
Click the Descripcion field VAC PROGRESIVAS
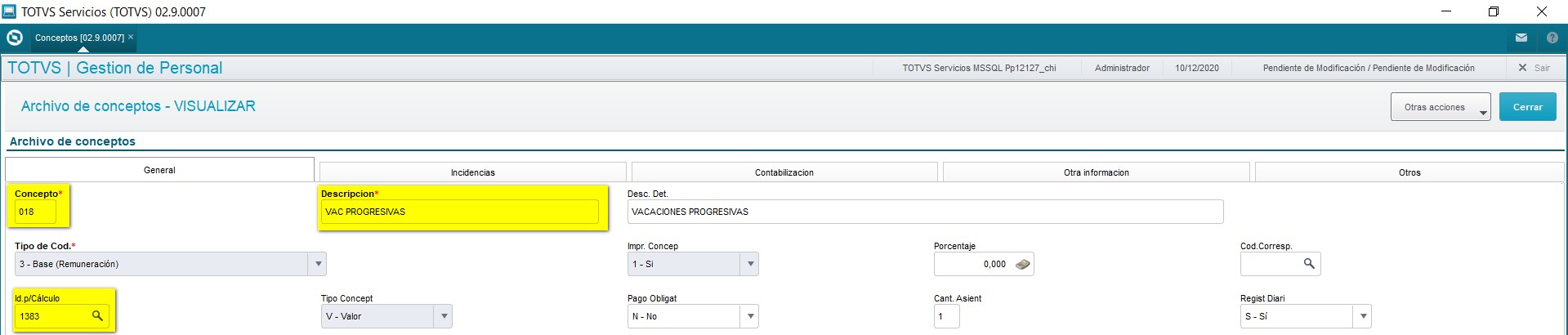(459, 212)
